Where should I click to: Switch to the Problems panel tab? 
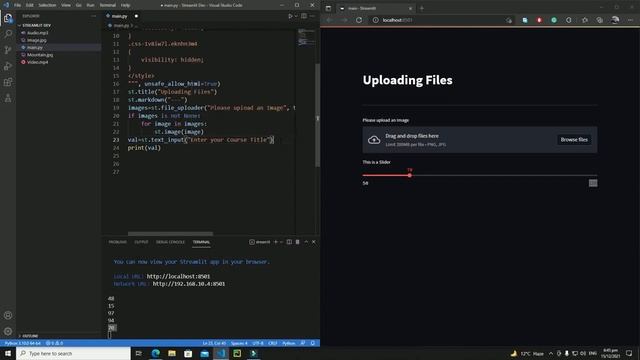118,242
